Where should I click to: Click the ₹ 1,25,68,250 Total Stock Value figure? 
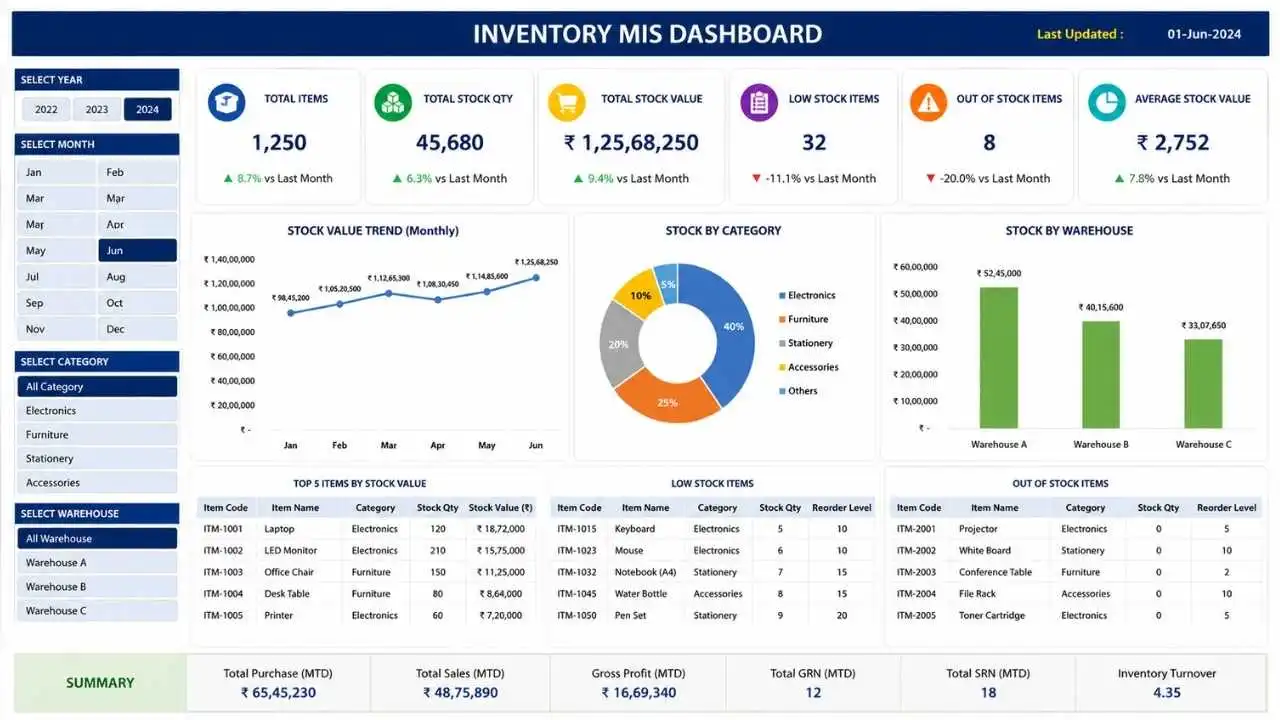pyautogui.click(x=631, y=143)
